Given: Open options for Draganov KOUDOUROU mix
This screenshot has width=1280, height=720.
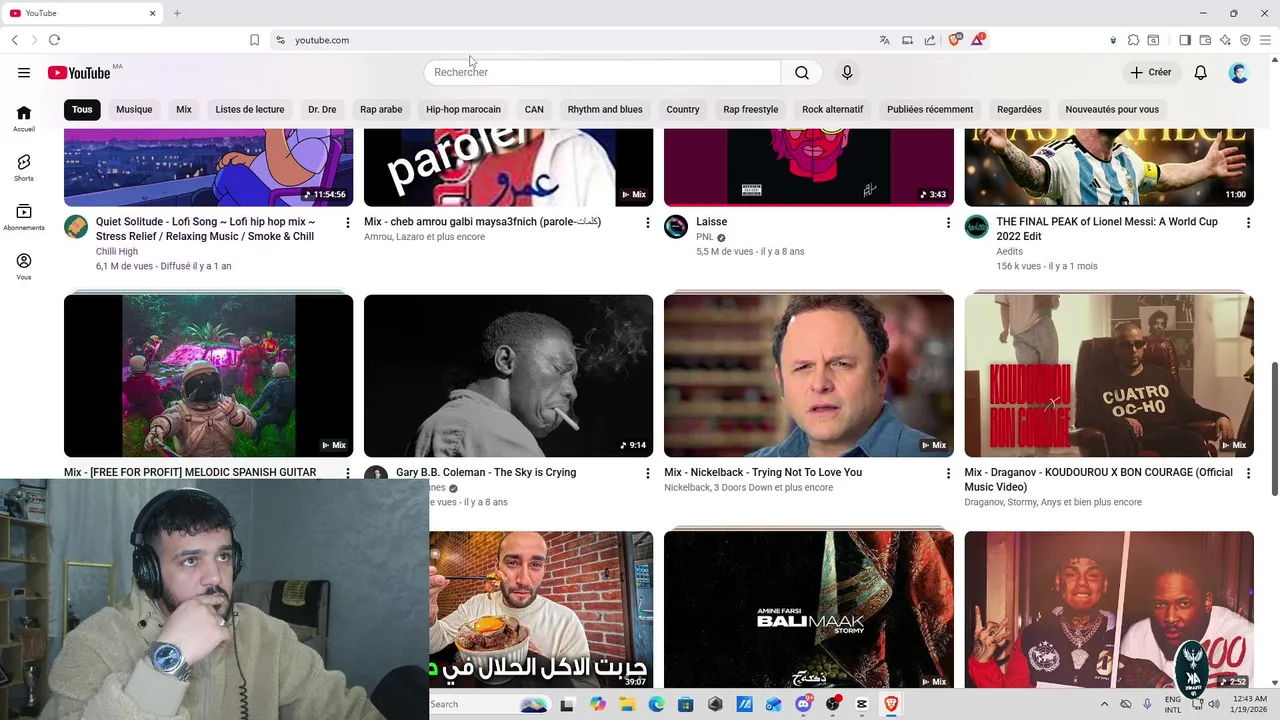Looking at the screenshot, I should click(1248, 473).
